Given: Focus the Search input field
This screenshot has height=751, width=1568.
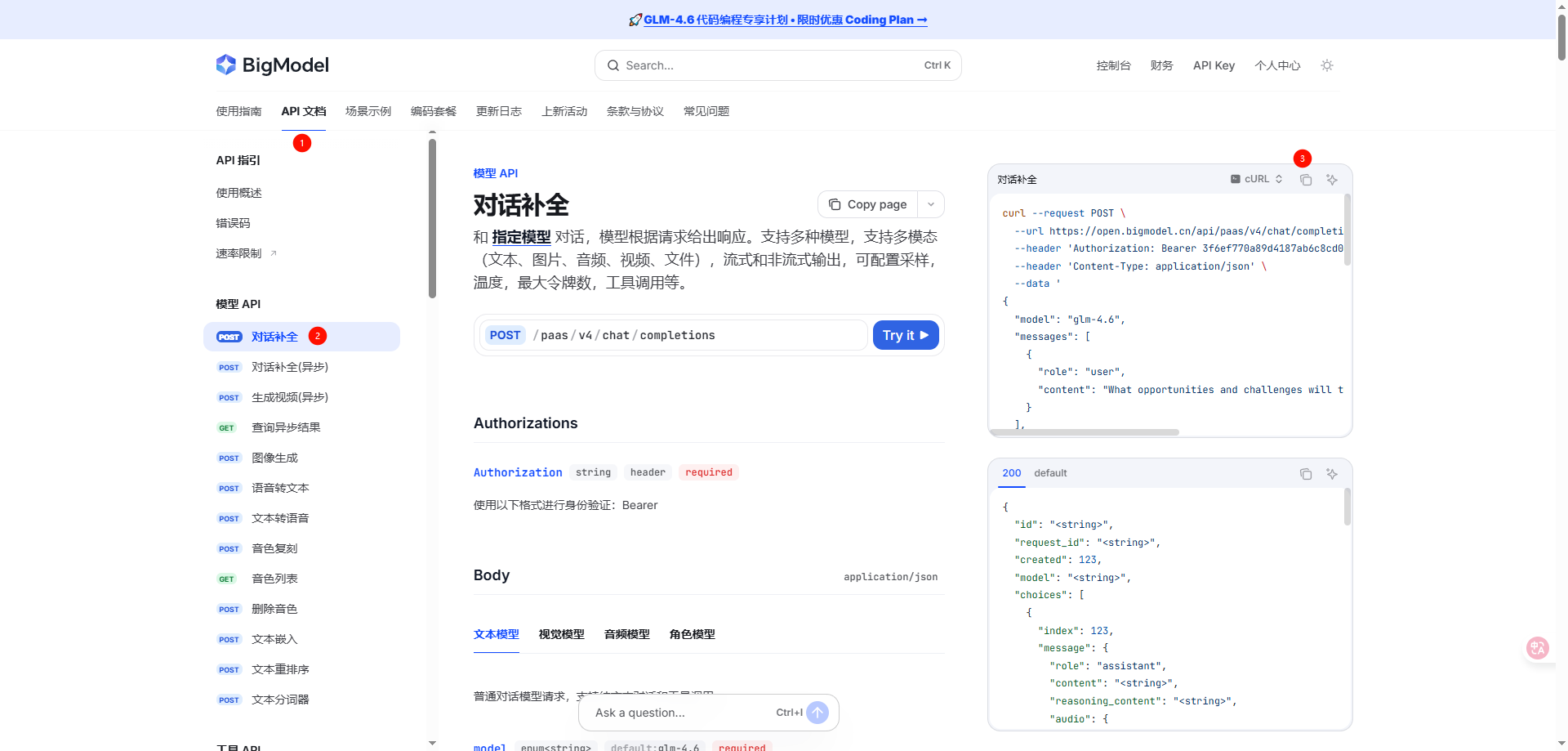Looking at the screenshot, I should [778, 65].
